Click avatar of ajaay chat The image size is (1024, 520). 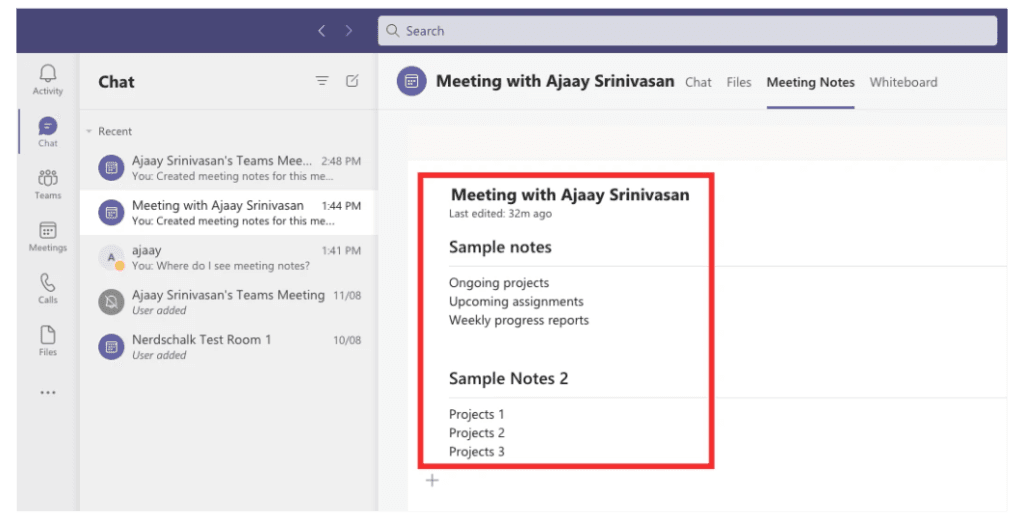pyautogui.click(x=111, y=257)
